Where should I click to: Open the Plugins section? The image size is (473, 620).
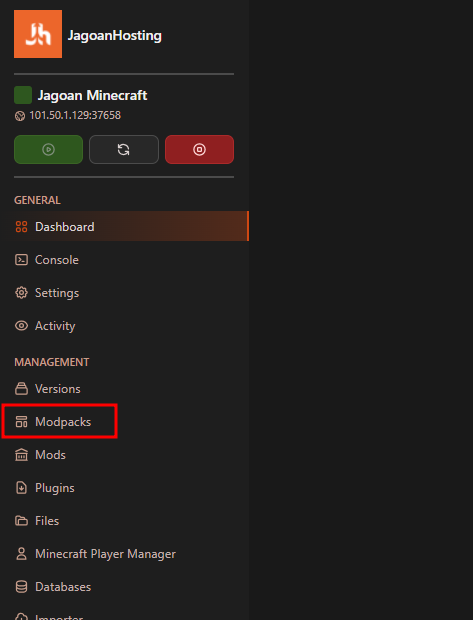pos(55,488)
